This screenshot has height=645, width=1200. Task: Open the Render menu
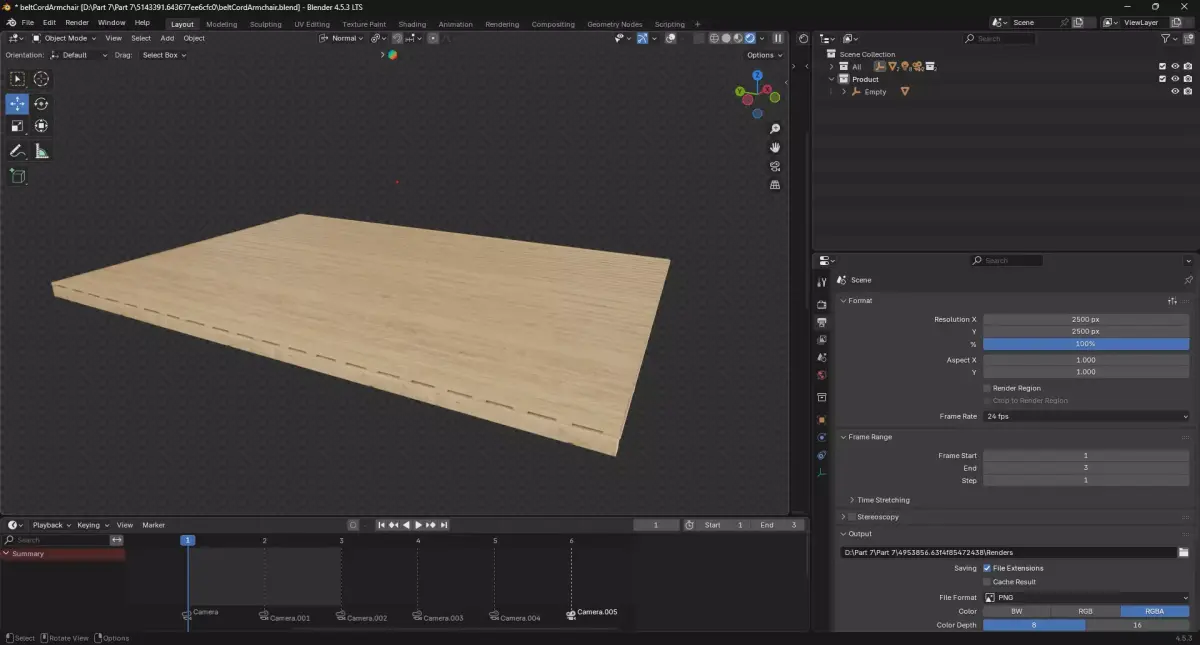(x=77, y=22)
